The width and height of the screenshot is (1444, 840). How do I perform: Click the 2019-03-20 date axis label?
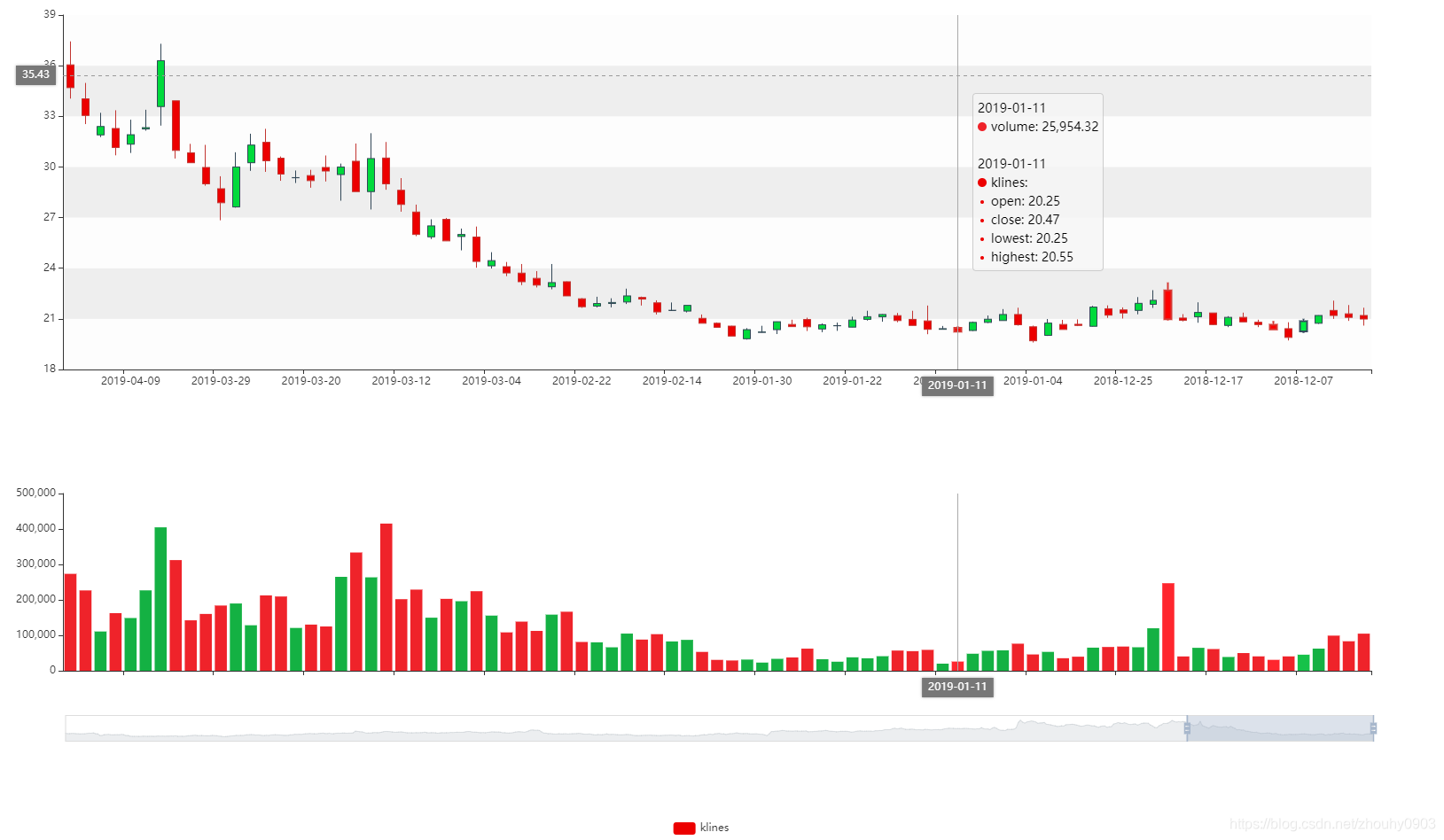311,381
